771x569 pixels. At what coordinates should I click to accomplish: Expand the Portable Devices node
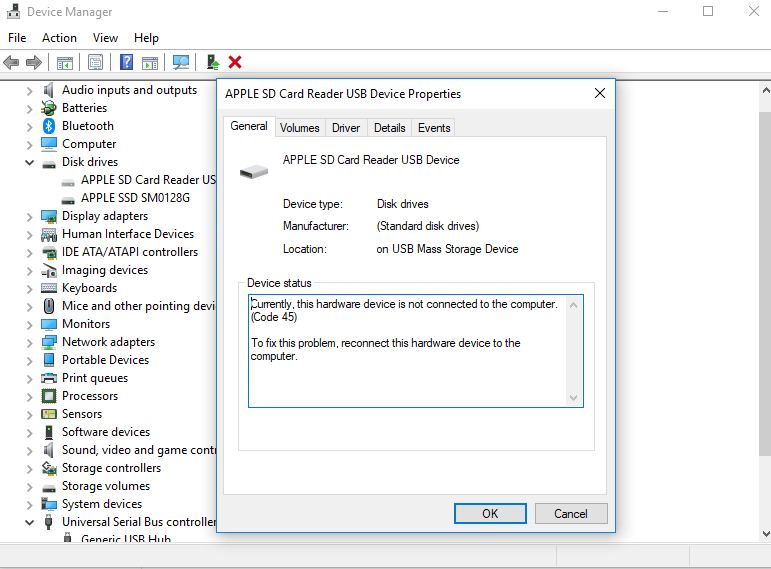(30, 360)
